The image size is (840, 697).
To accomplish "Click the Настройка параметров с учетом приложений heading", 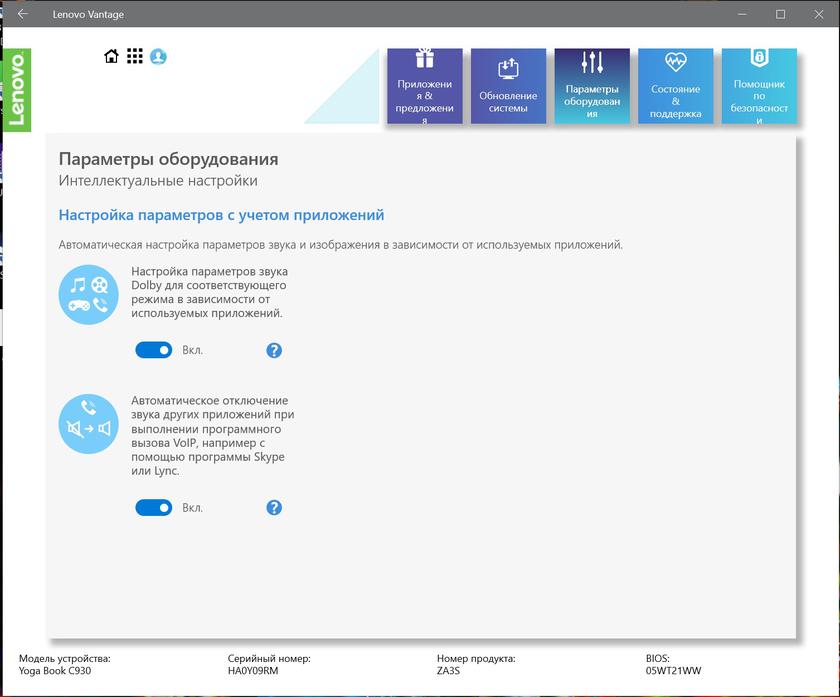I will point(221,215).
